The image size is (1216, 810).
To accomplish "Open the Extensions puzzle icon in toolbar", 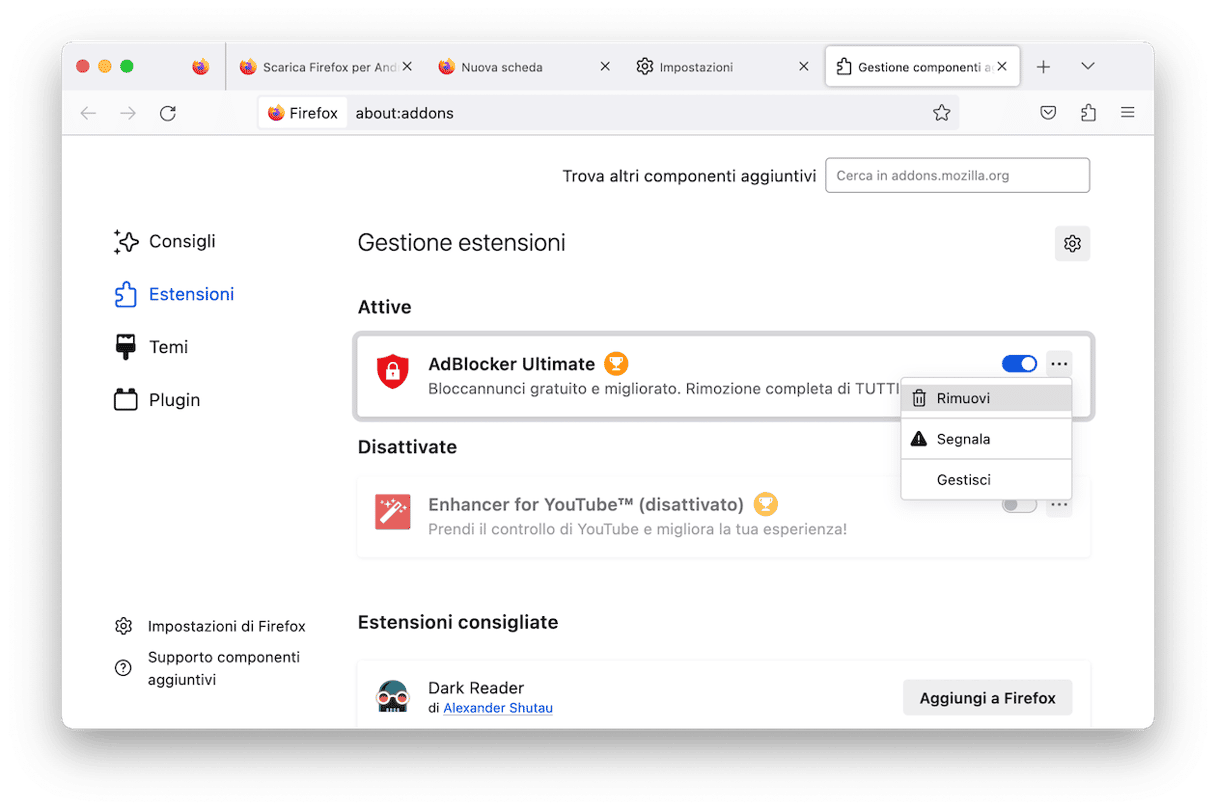I will [1088, 113].
